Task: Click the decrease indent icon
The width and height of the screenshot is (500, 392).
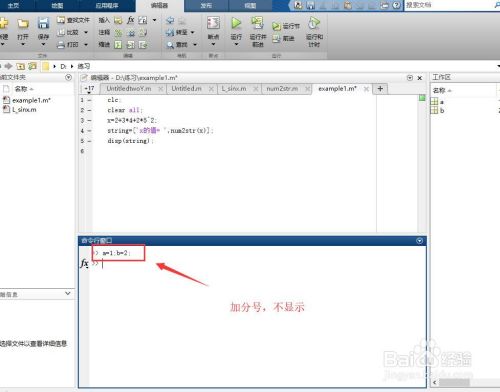Action: point(143,45)
